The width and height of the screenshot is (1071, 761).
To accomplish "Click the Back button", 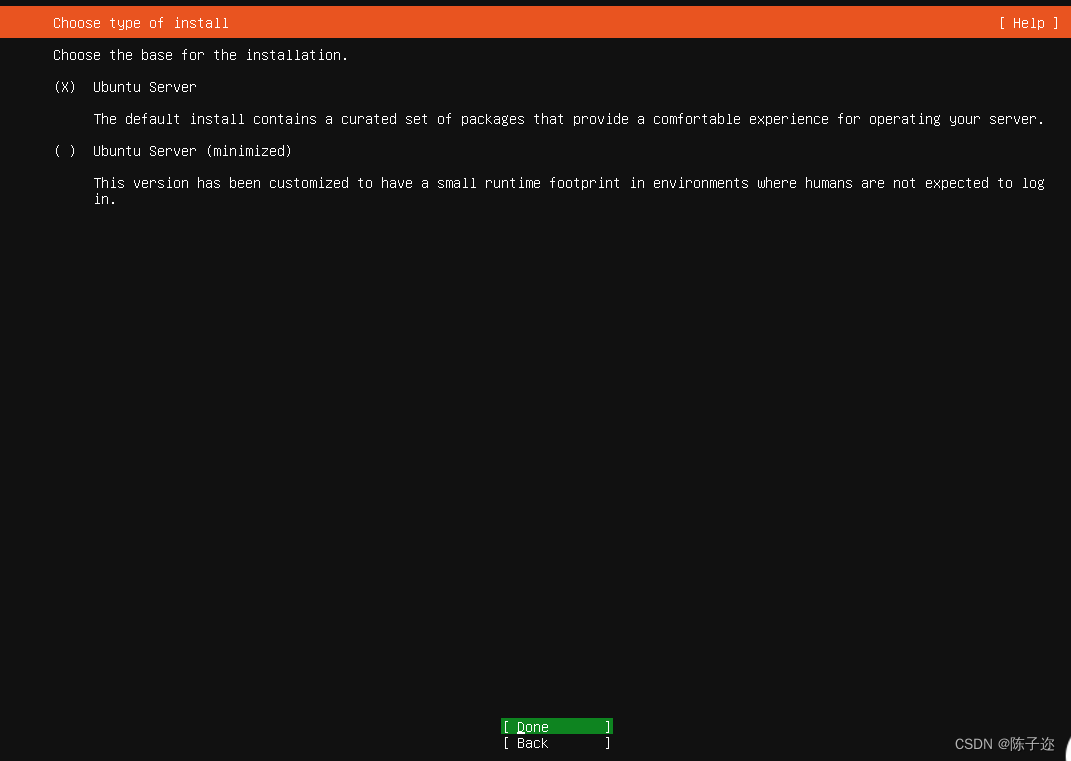I will (x=557, y=743).
